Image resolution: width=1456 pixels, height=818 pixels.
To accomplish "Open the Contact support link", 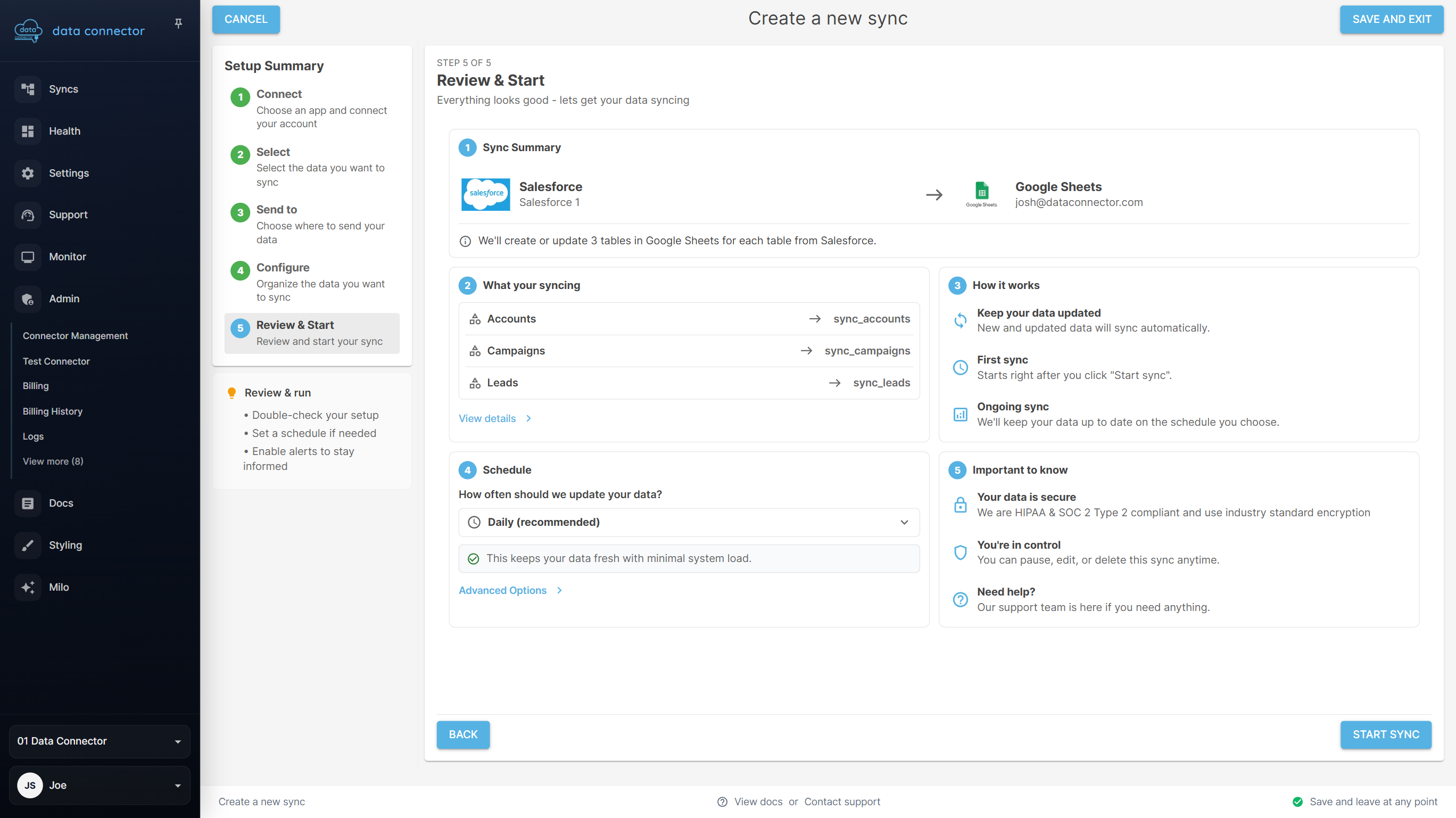I will [x=842, y=802].
